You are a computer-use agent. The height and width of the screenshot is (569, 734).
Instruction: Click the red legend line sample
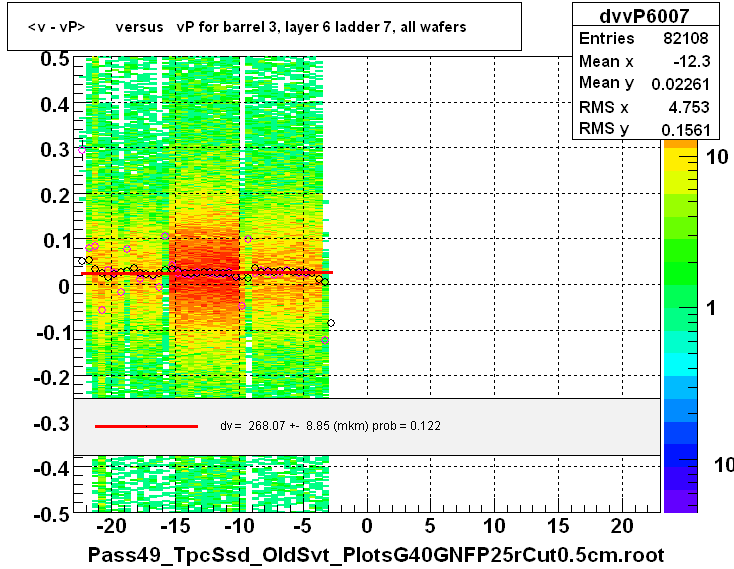[146, 426]
